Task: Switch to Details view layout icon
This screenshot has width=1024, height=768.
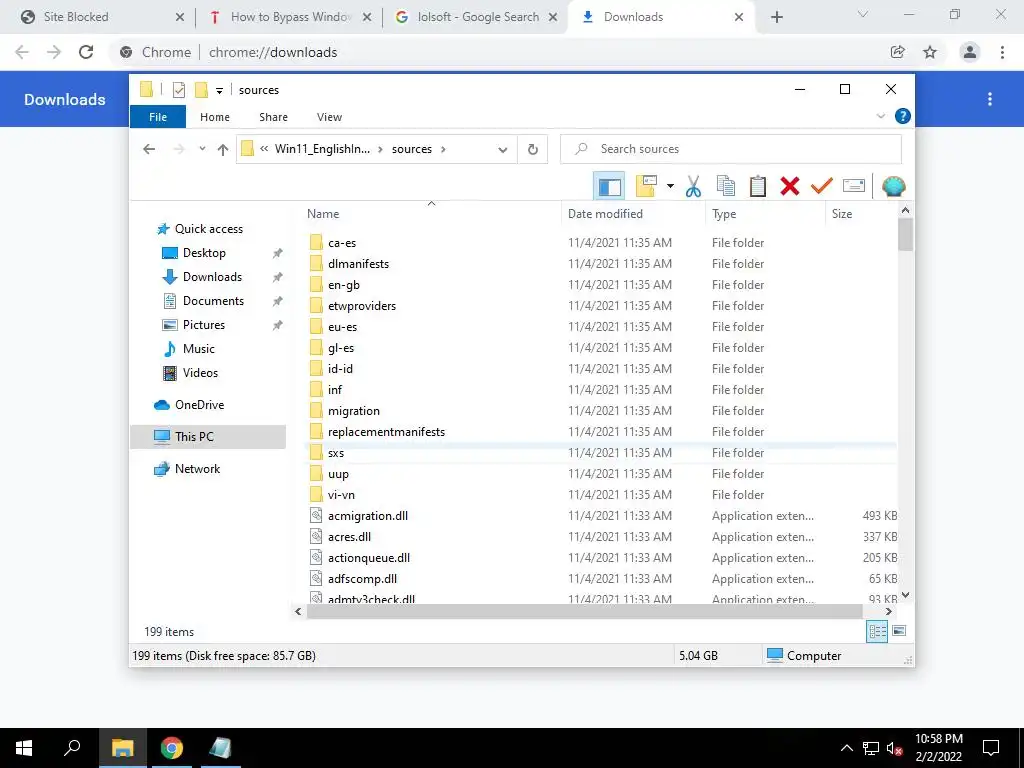Action: [x=877, y=631]
